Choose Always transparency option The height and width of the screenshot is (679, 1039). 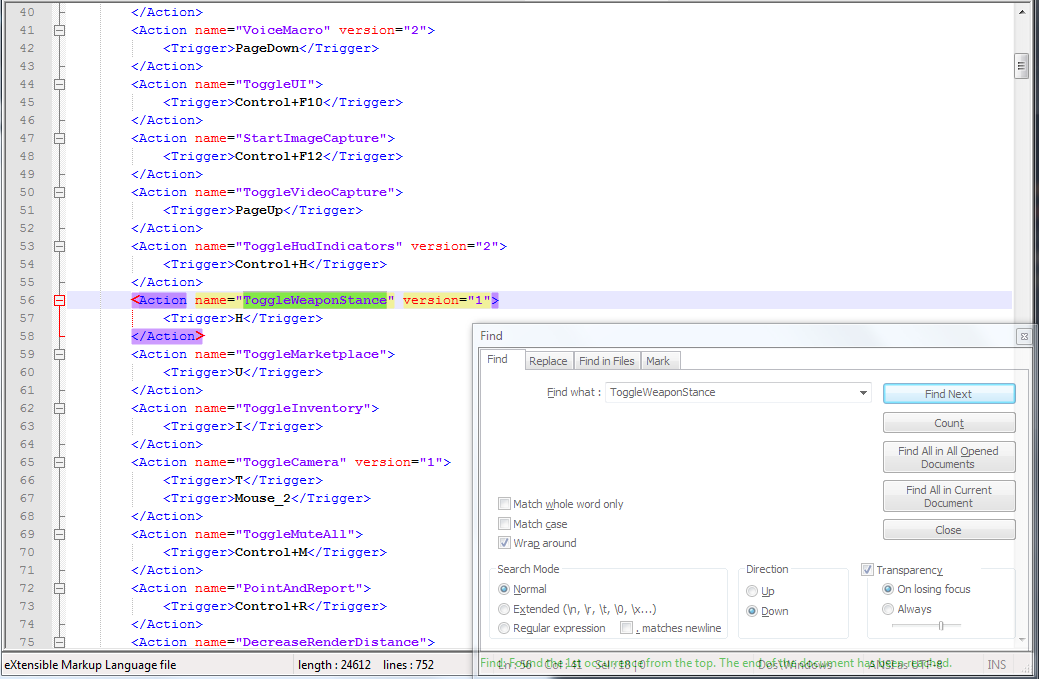888,609
